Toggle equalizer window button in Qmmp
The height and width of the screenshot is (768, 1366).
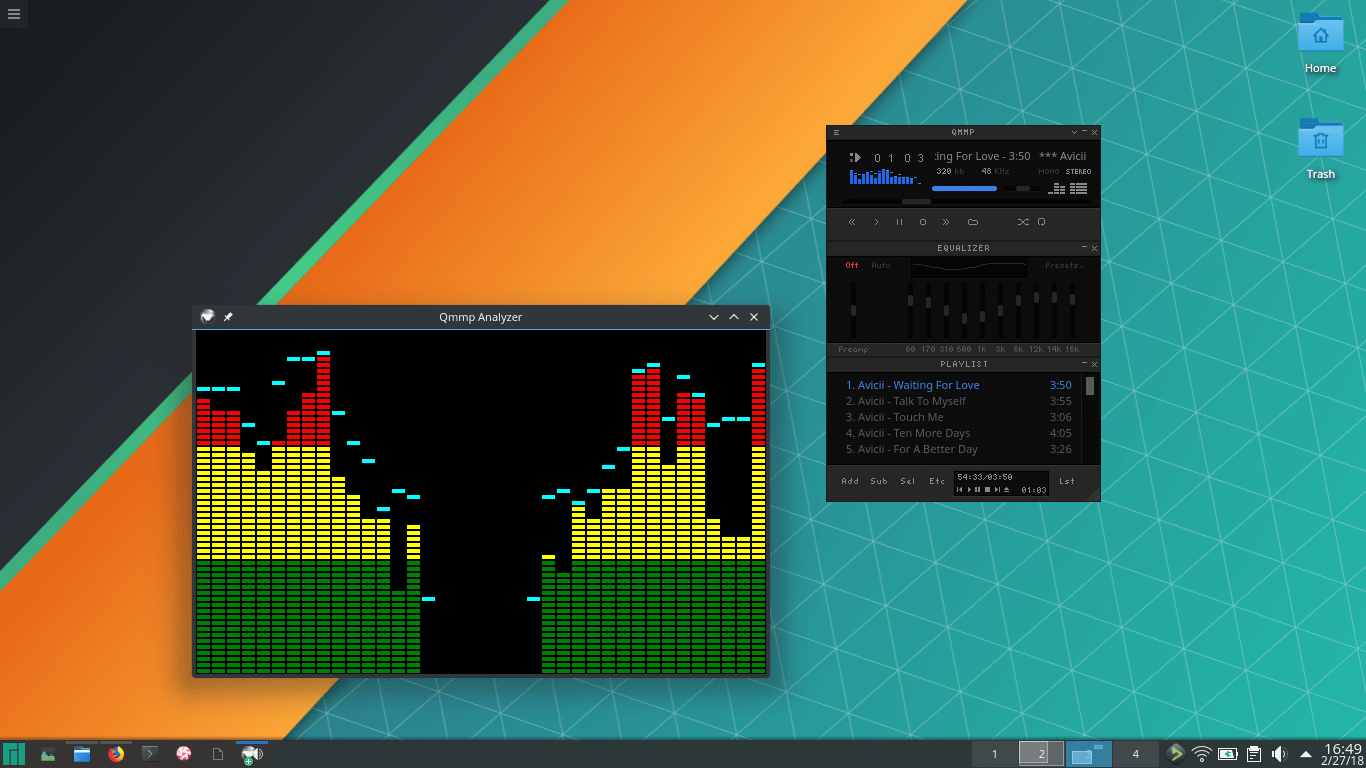[x=1057, y=188]
